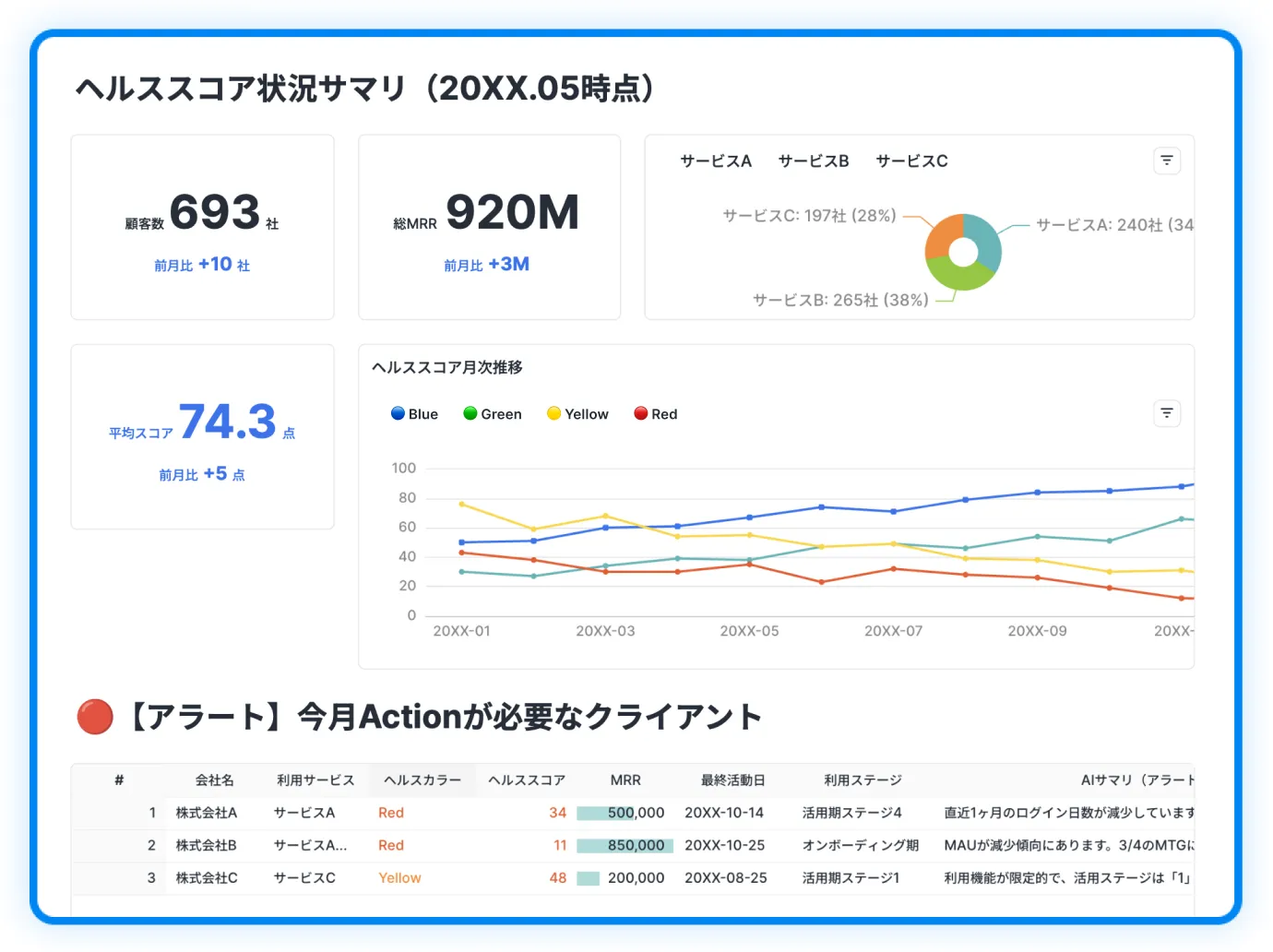Hide the Blue series using its legend entry
The image size is (1273, 952).
(414, 413)
